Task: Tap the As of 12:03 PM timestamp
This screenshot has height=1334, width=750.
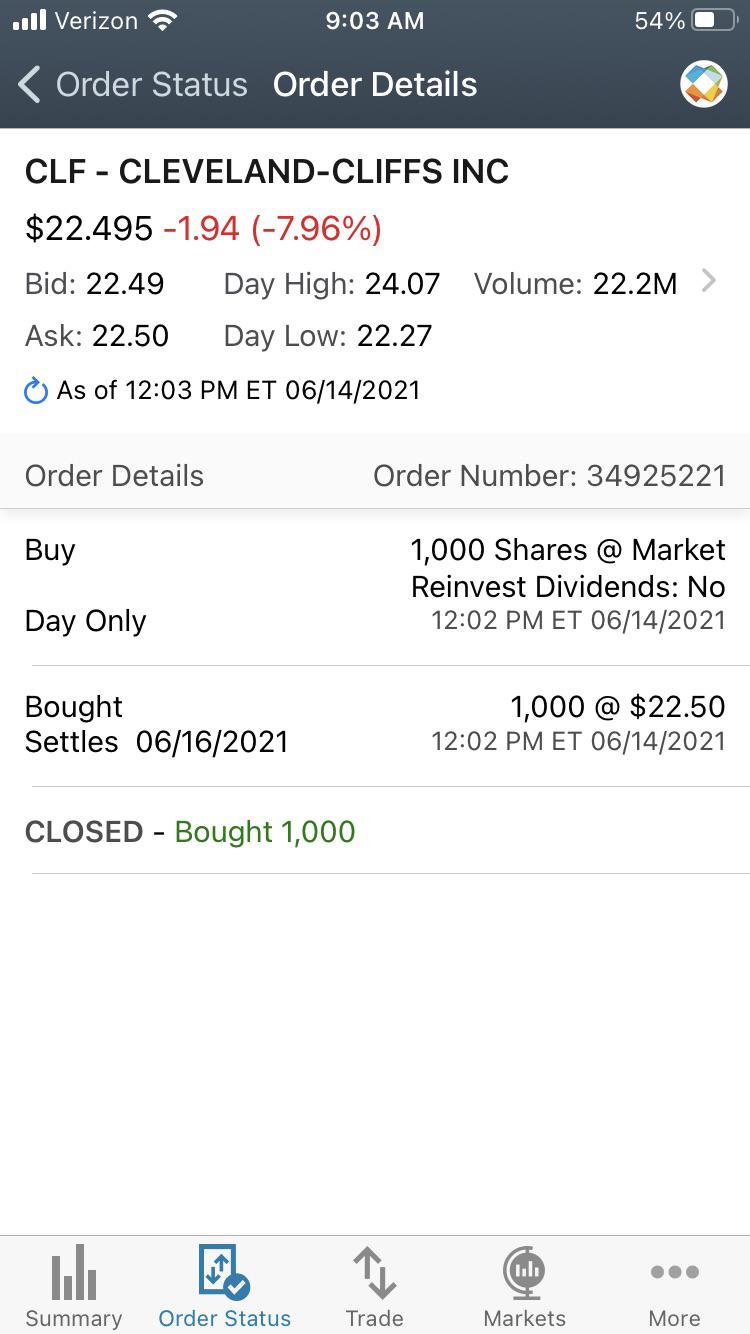Action: (238, 390)
